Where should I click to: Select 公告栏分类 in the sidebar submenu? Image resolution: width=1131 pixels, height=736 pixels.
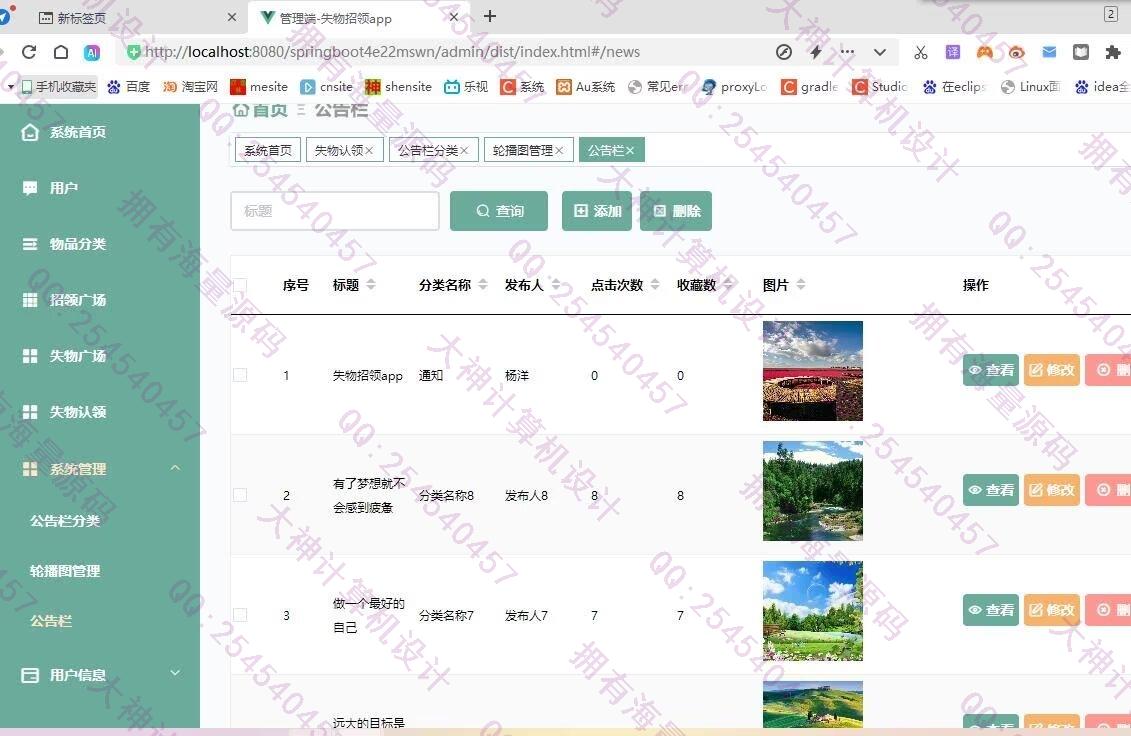pyautogui.click(x=65, y=520)
